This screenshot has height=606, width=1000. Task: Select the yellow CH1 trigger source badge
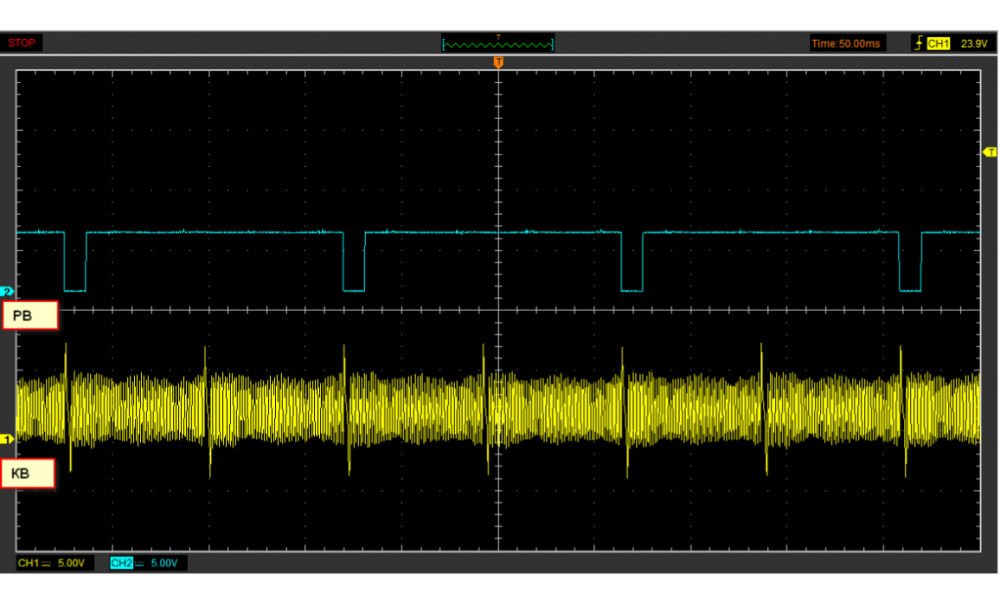click(938, 44)
